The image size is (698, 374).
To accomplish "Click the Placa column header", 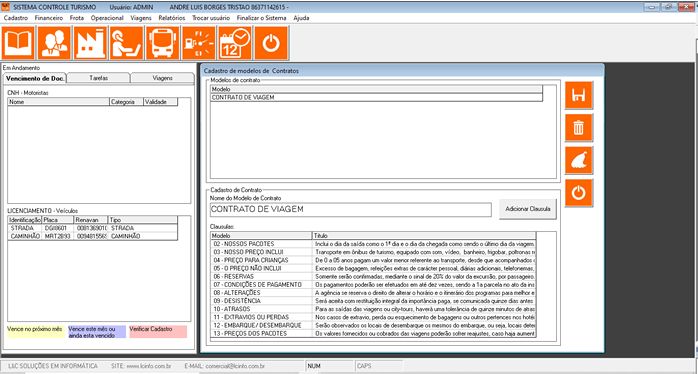I will [58, 220].
